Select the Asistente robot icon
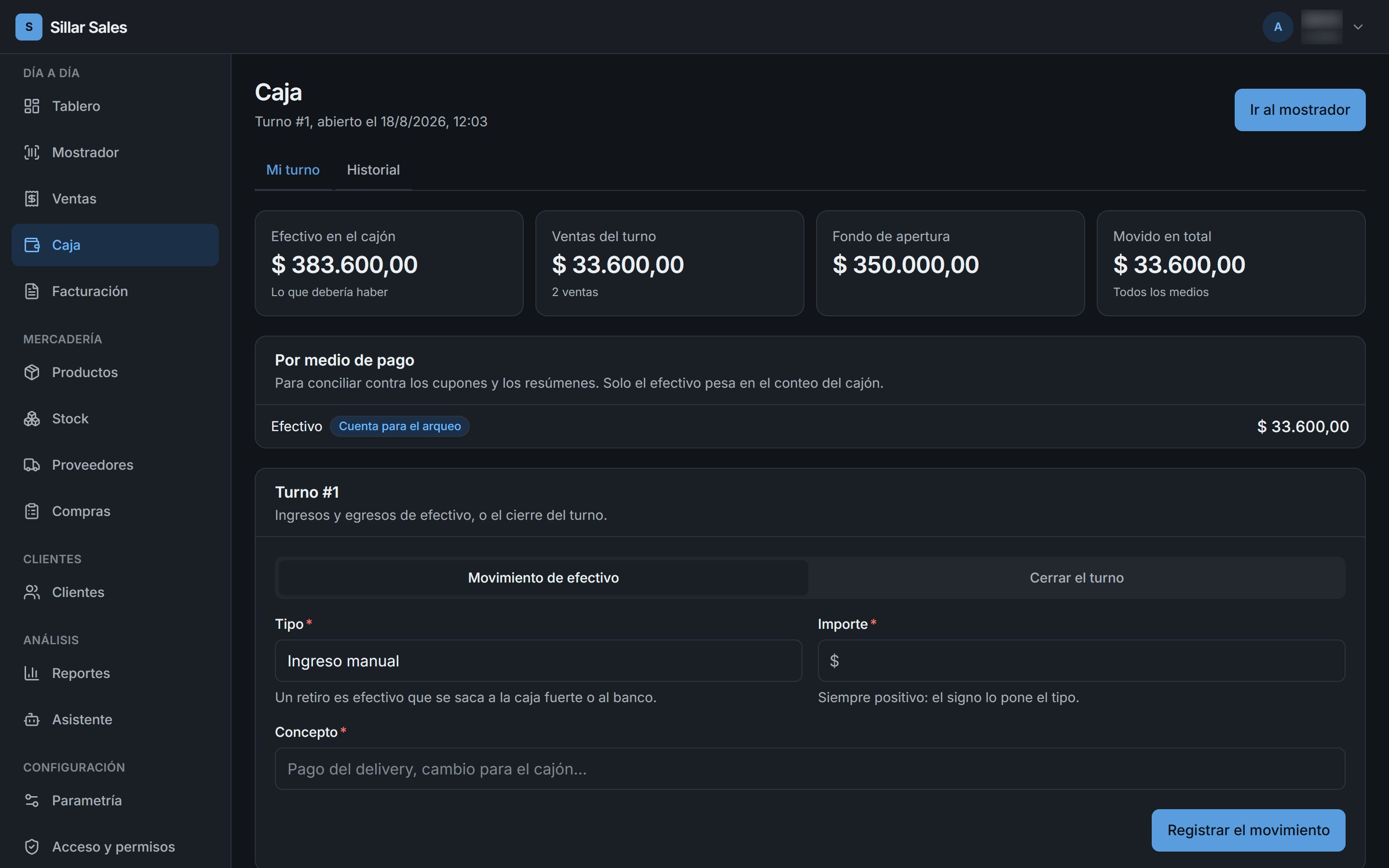This screenshot has width=1389, height=868. (x=31, y=719)
